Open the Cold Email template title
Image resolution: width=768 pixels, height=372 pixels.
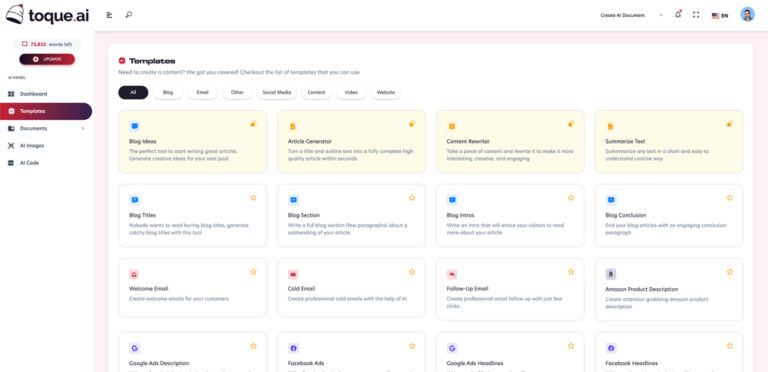tap(301, 289)
